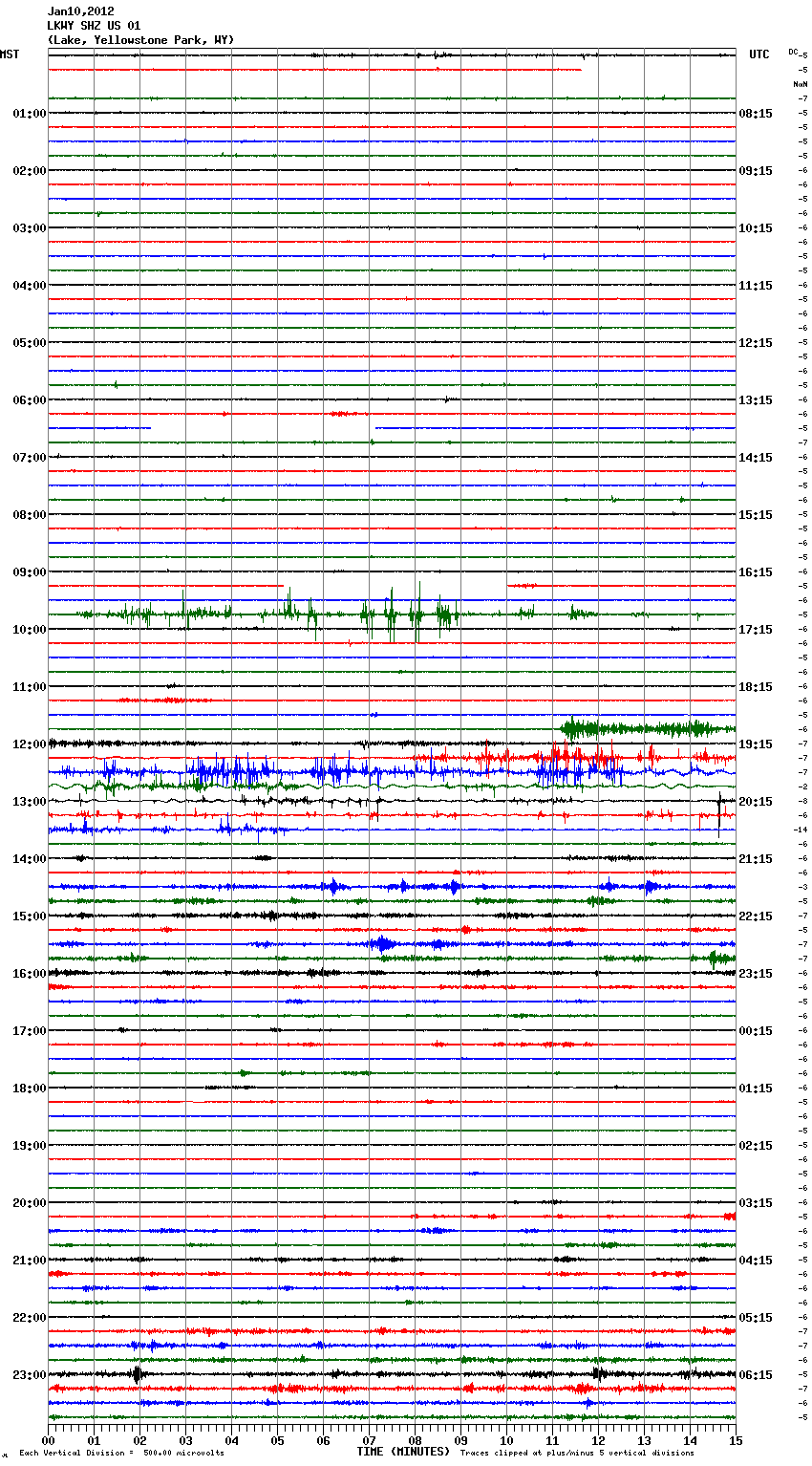
Task: Click the "21:15" UTC time label
Action: click(x=756, y=859)
